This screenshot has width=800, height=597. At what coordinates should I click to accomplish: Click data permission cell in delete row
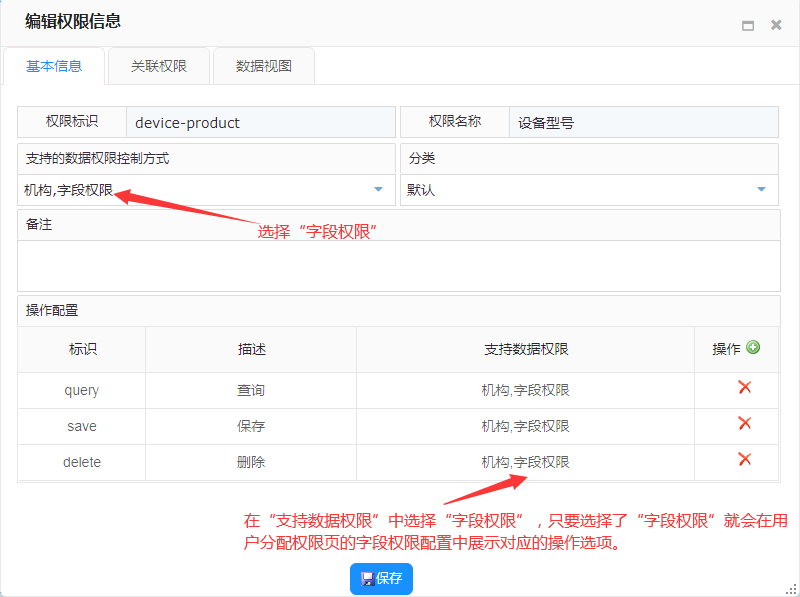pyautogui.click(x=526, y=462)
